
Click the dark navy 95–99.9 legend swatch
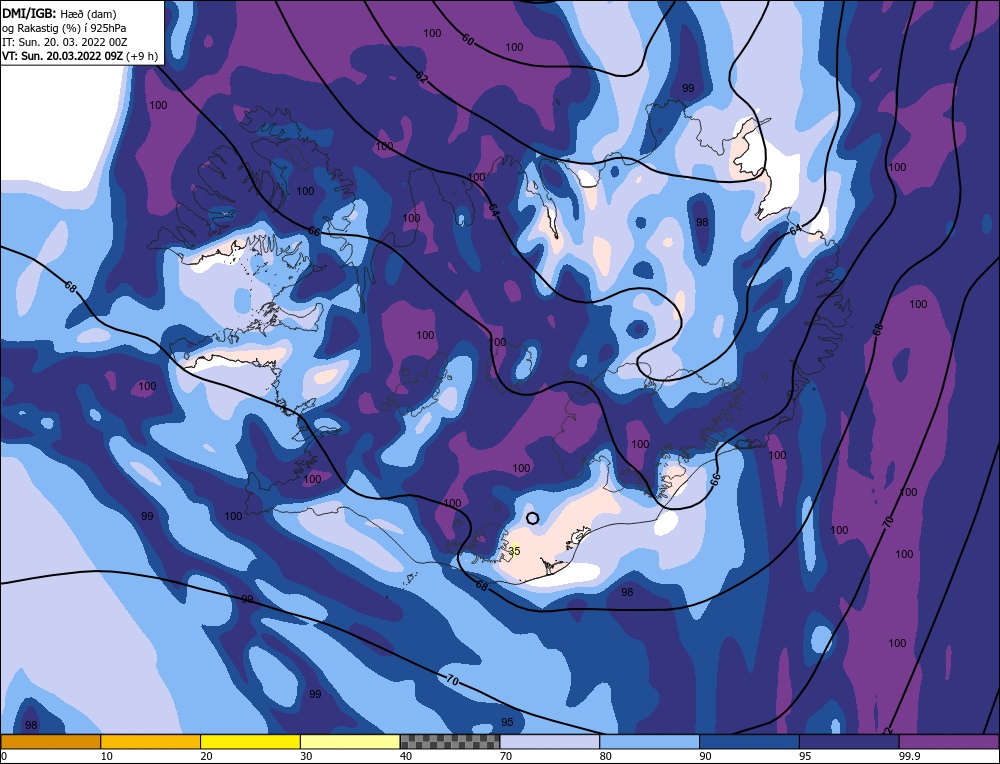849,741
